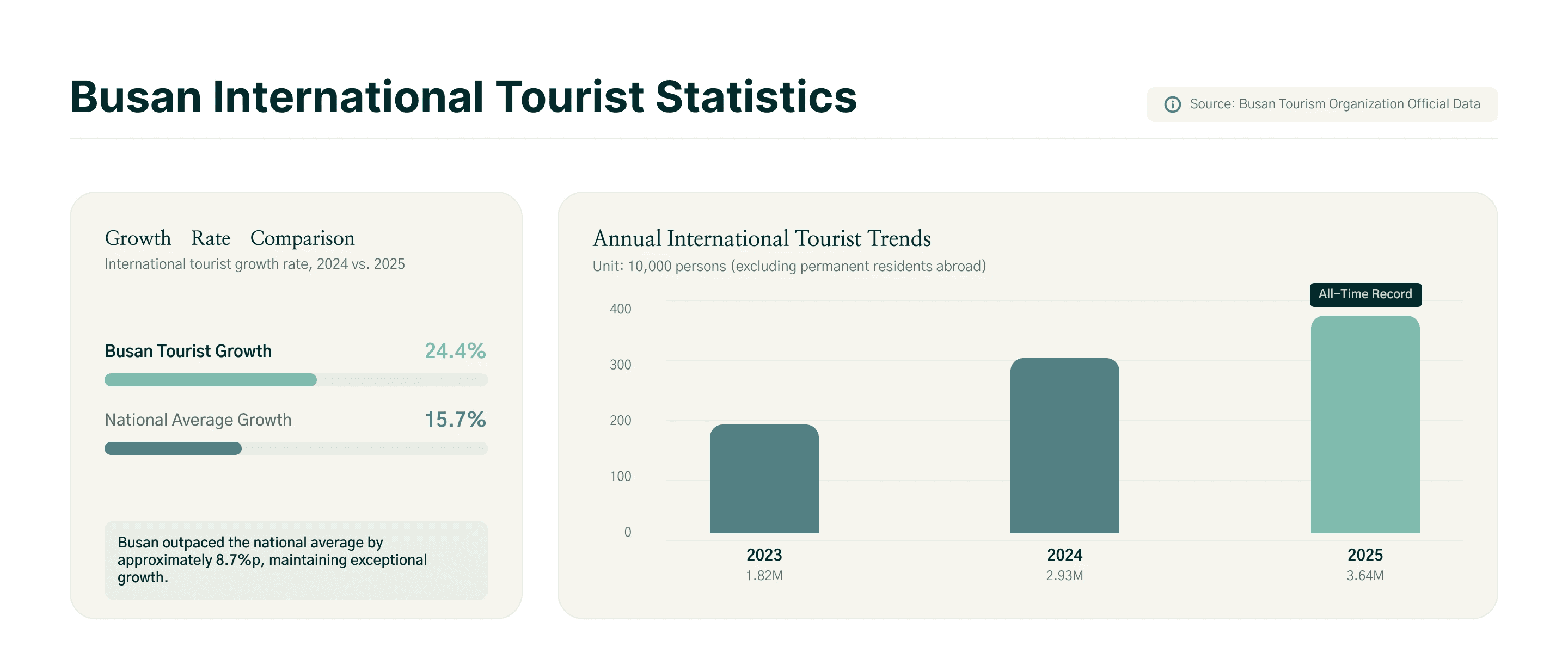Screen dimensions: 1568x671
Task: Click the 300 y-axis label
Action: tap(620, 365)
